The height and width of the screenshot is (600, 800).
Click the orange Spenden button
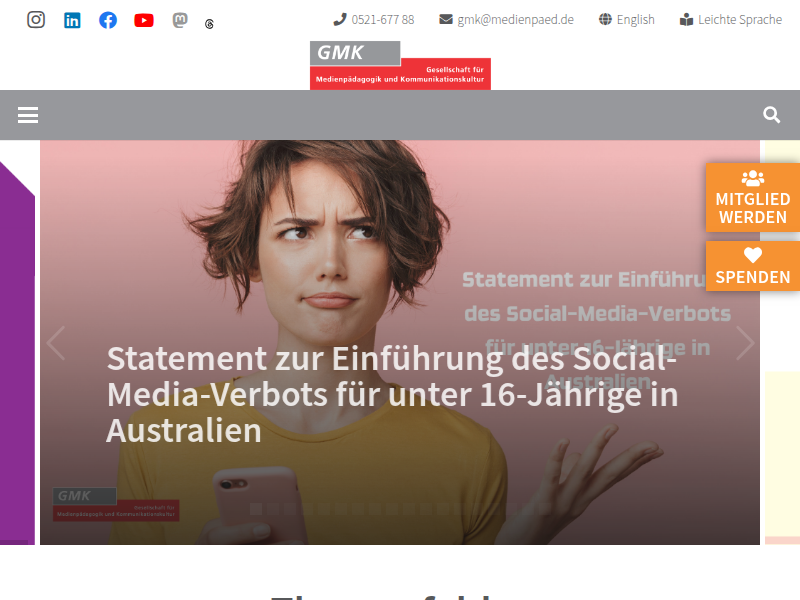753,266
